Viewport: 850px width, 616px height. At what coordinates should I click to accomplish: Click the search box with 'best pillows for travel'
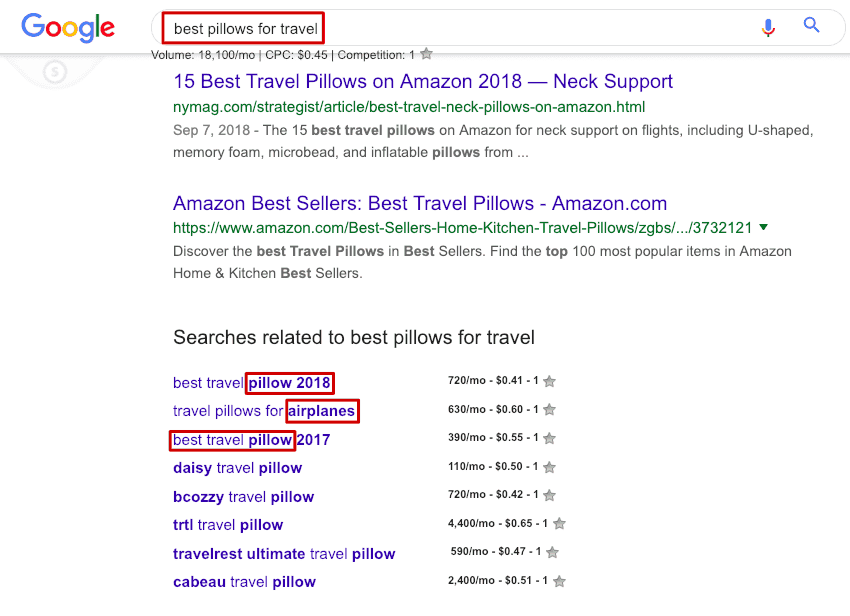450,29
